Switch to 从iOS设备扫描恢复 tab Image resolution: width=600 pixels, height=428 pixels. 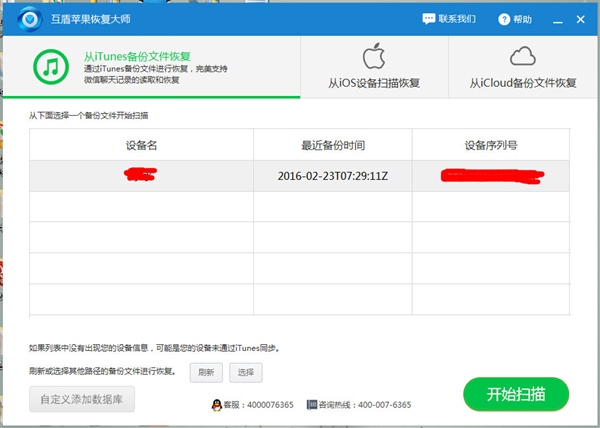click(373, 68)
